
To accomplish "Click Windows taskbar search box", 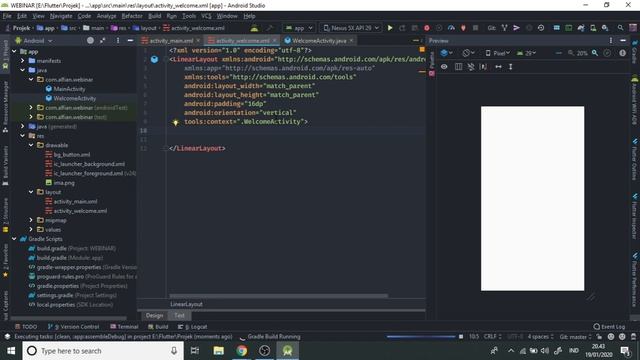I will (x=102, y=351).
